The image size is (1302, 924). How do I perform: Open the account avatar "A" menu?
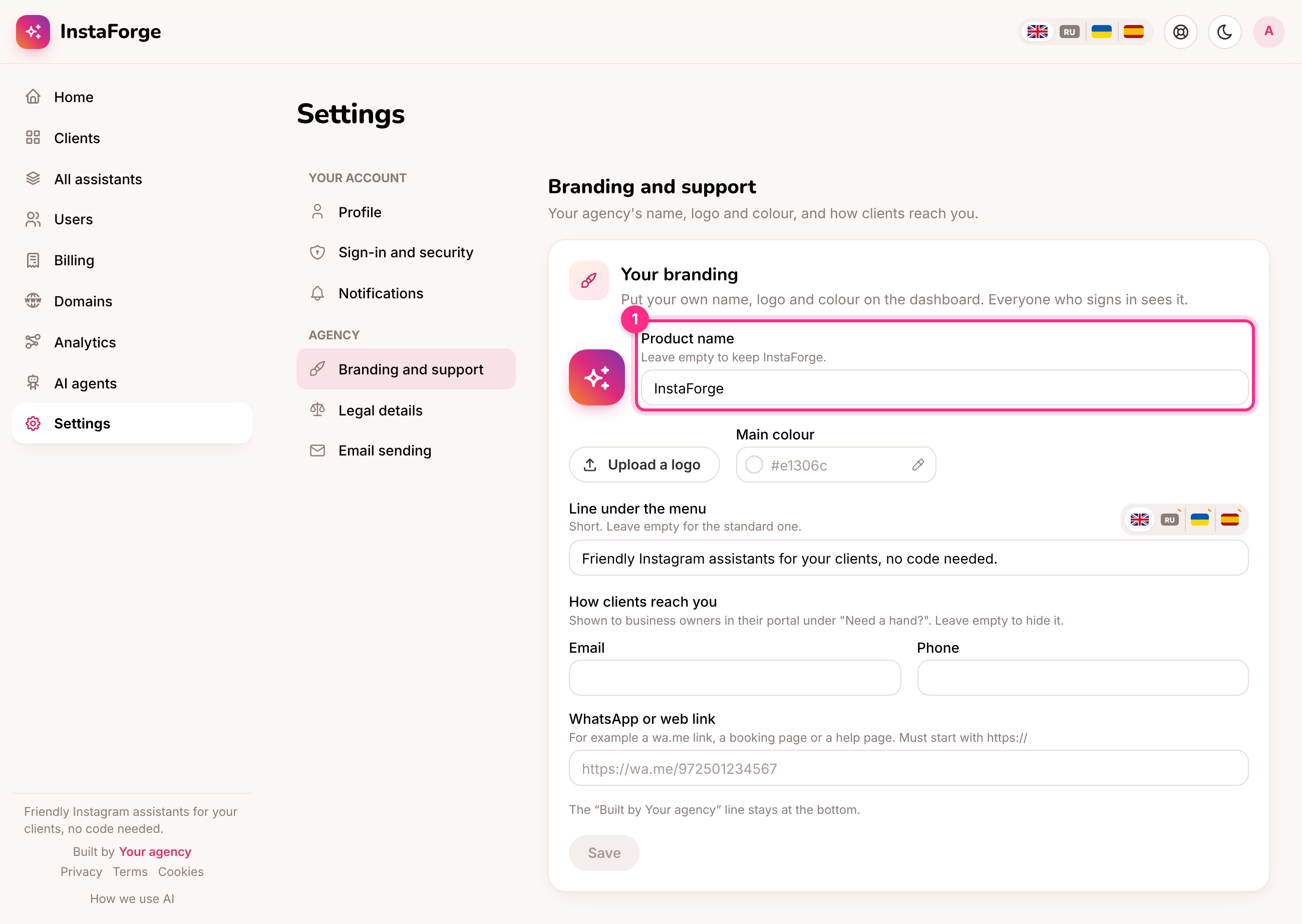[1268, 32]
